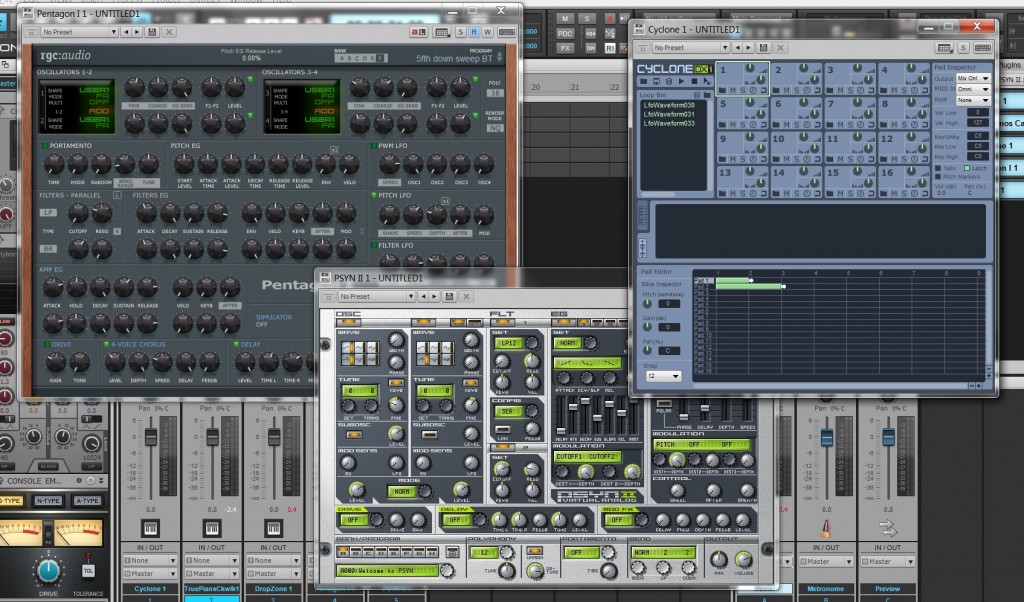Open the Pentagon I preset dropdown
Image resolution: width=1024 pixels, height=602 pixels.
(x=79, y=32)
